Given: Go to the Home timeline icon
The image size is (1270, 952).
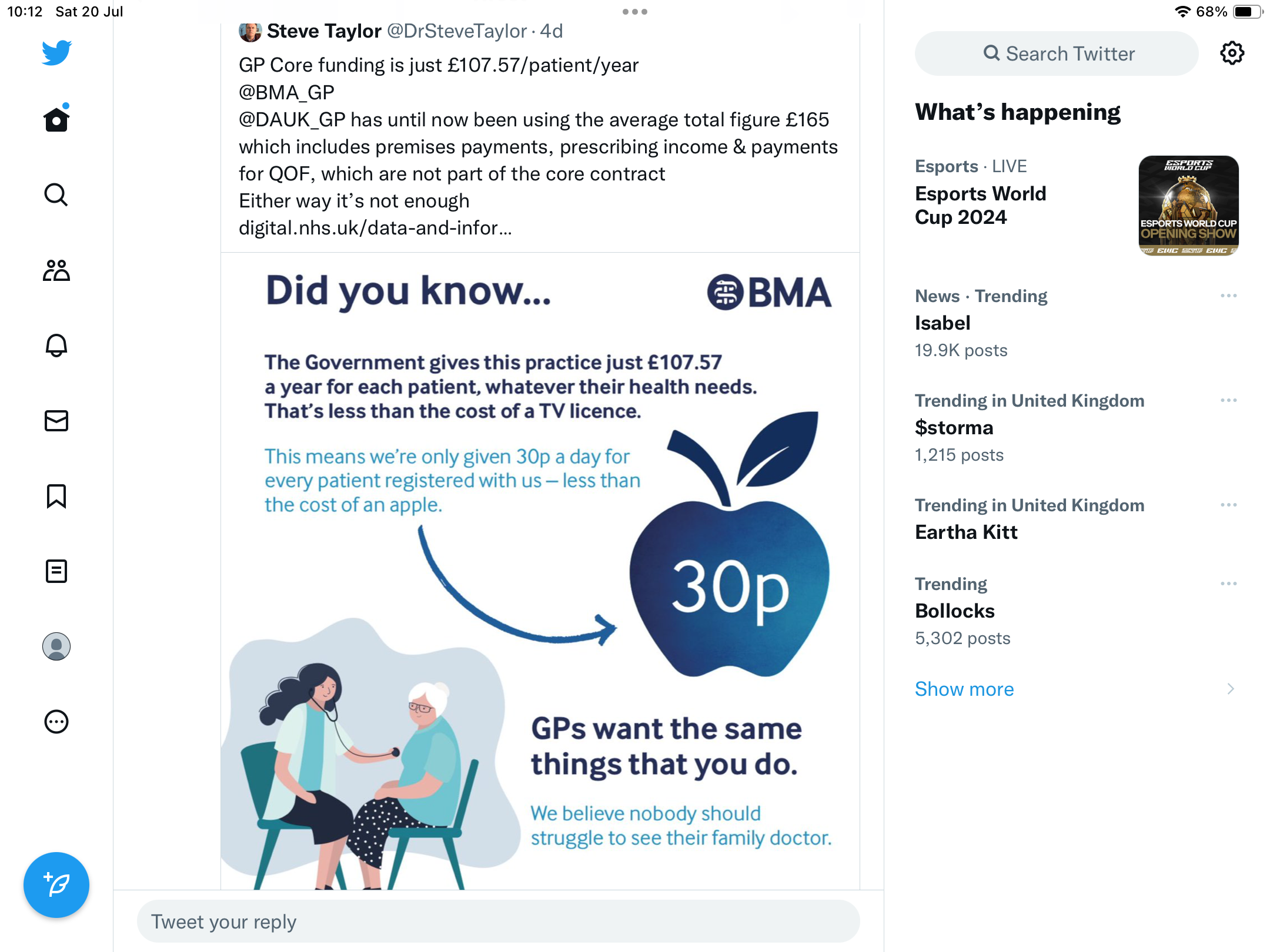Looking at the screenshot, I should [x=56, y=120].
